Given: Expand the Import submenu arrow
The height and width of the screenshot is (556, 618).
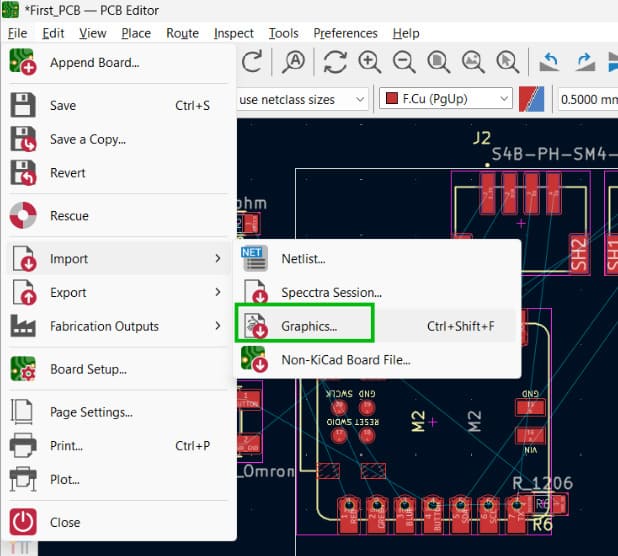Looking at the screenshot, I should [218, 258].
